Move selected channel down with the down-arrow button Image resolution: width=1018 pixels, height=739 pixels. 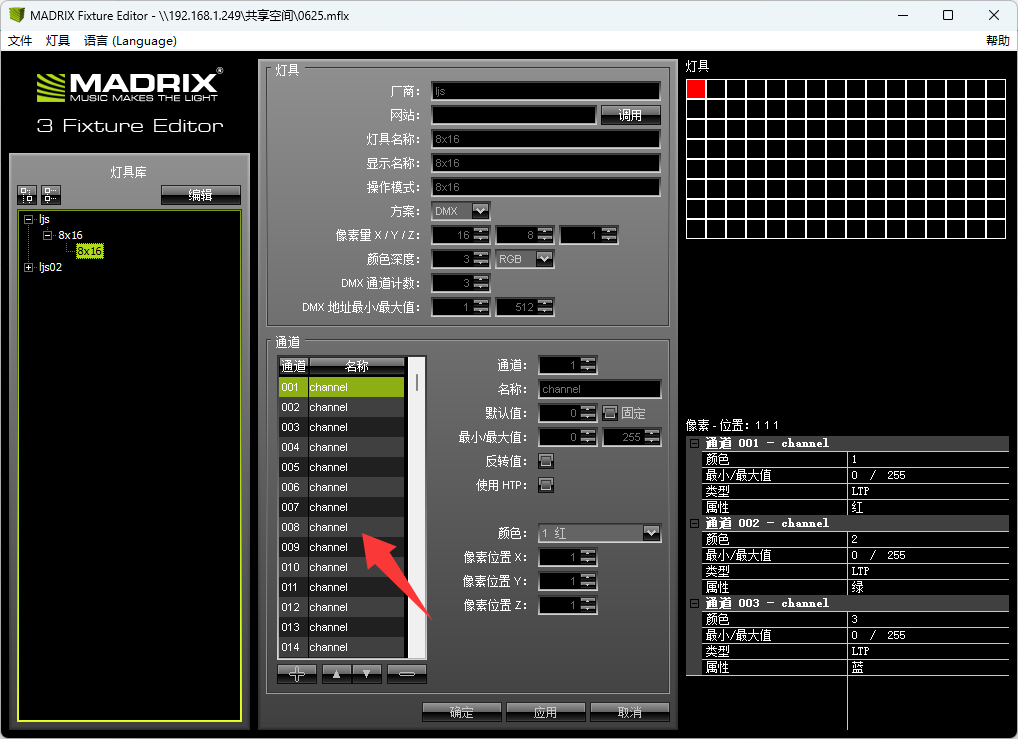click(367, 674)
